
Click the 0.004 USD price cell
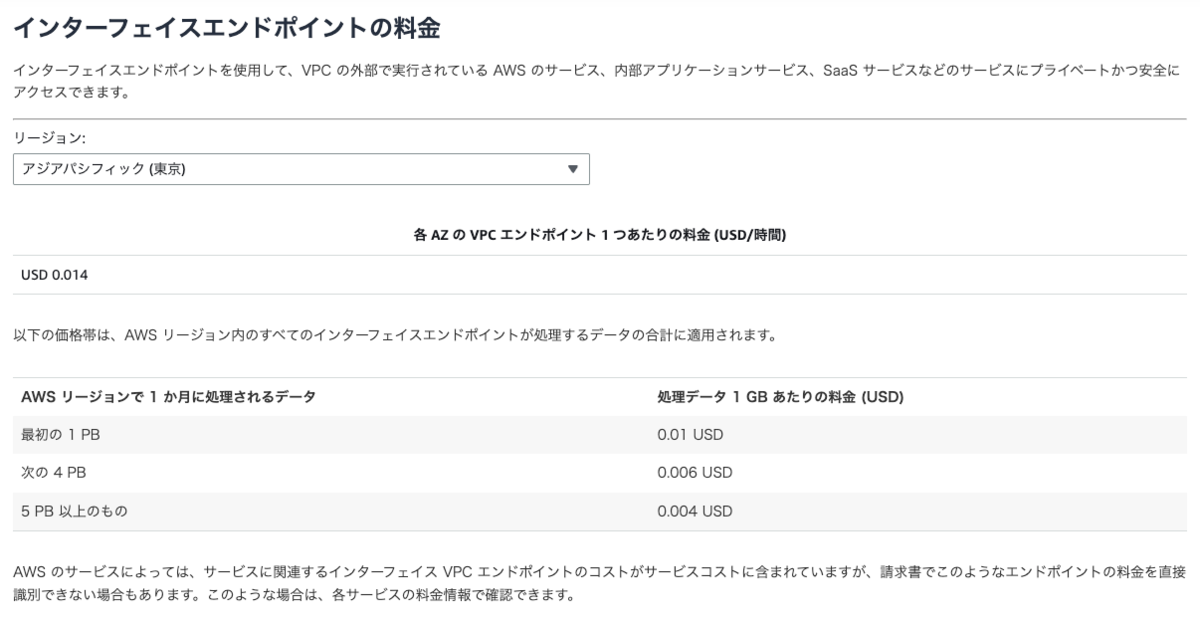pyautogui.click(x=695, y=511)
